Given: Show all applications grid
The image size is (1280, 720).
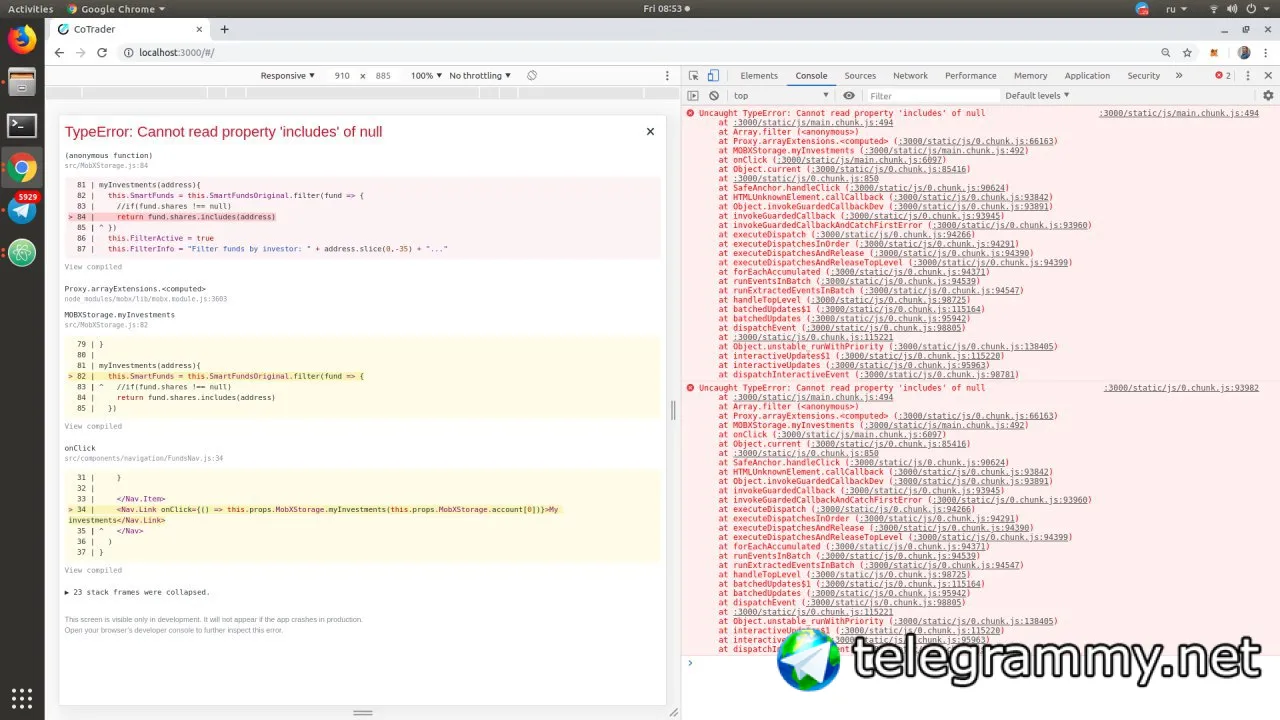Looking at the screenshot, I should (22, 698).
